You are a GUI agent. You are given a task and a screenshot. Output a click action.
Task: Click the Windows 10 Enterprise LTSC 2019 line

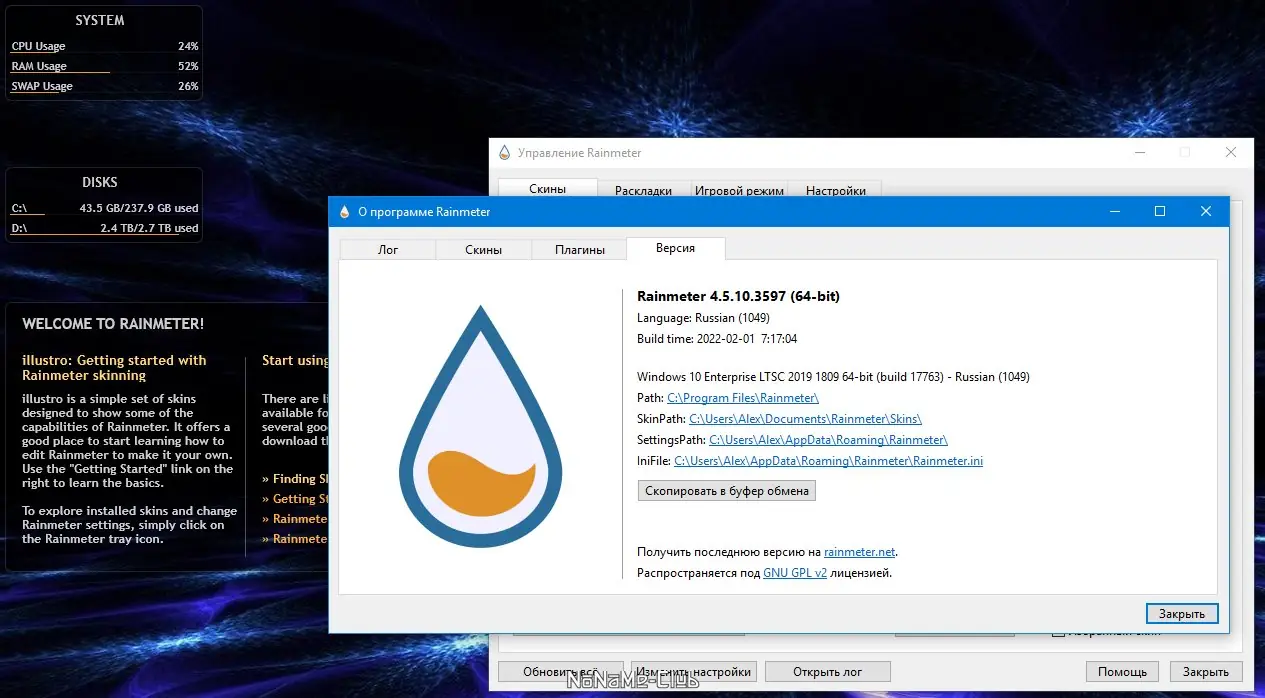coord(833,377)
